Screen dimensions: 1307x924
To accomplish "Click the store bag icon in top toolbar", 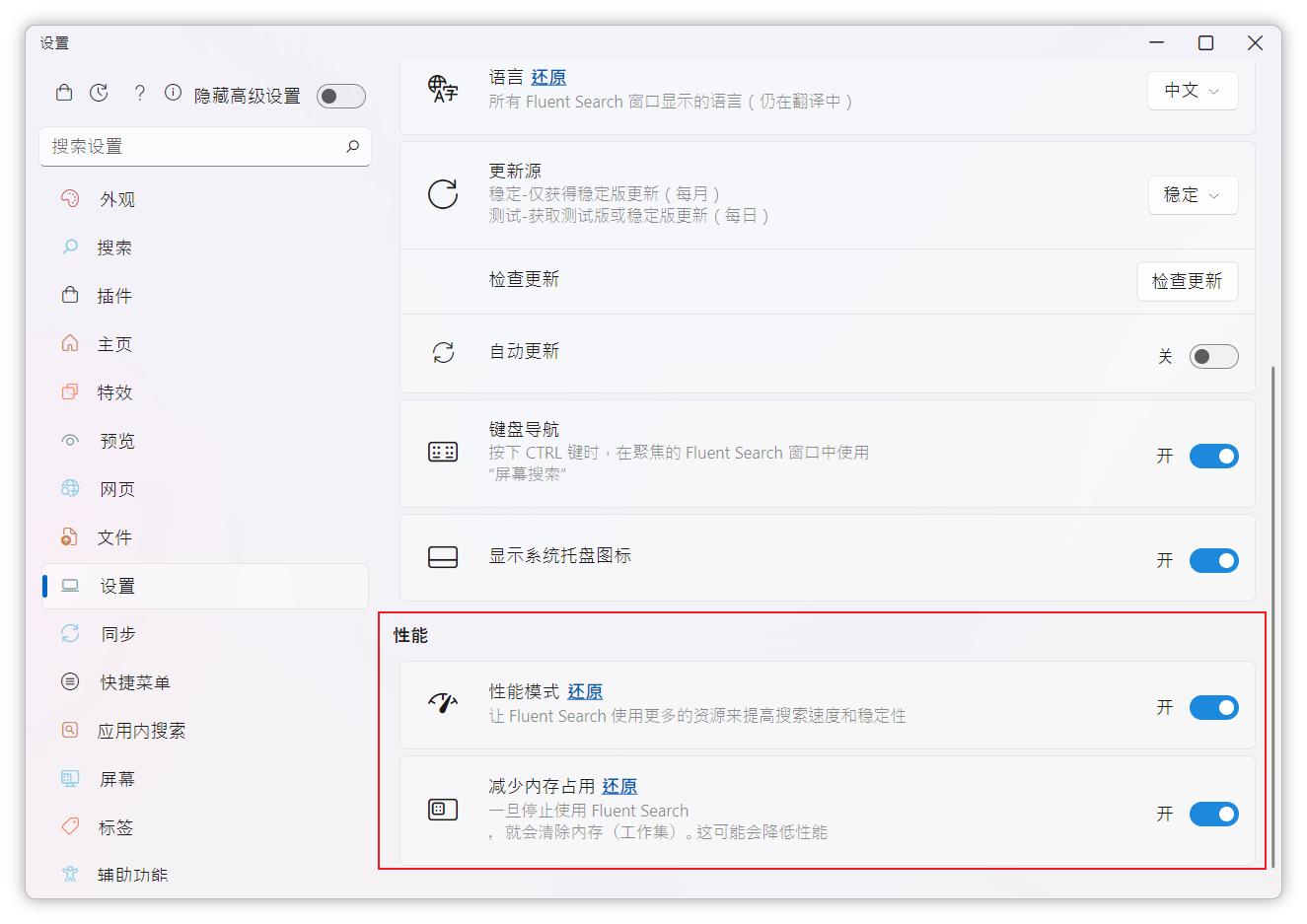I will 64,93.
